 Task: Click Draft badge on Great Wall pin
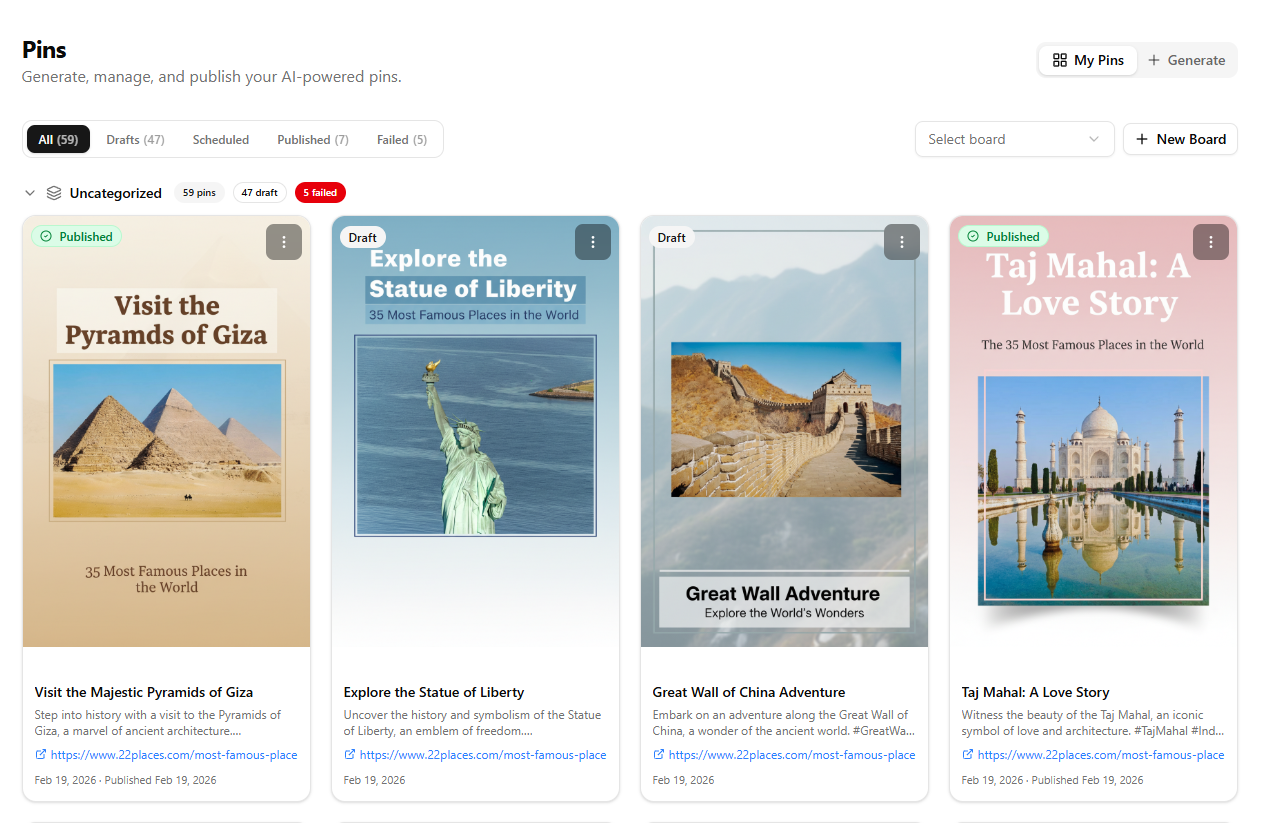672,237
